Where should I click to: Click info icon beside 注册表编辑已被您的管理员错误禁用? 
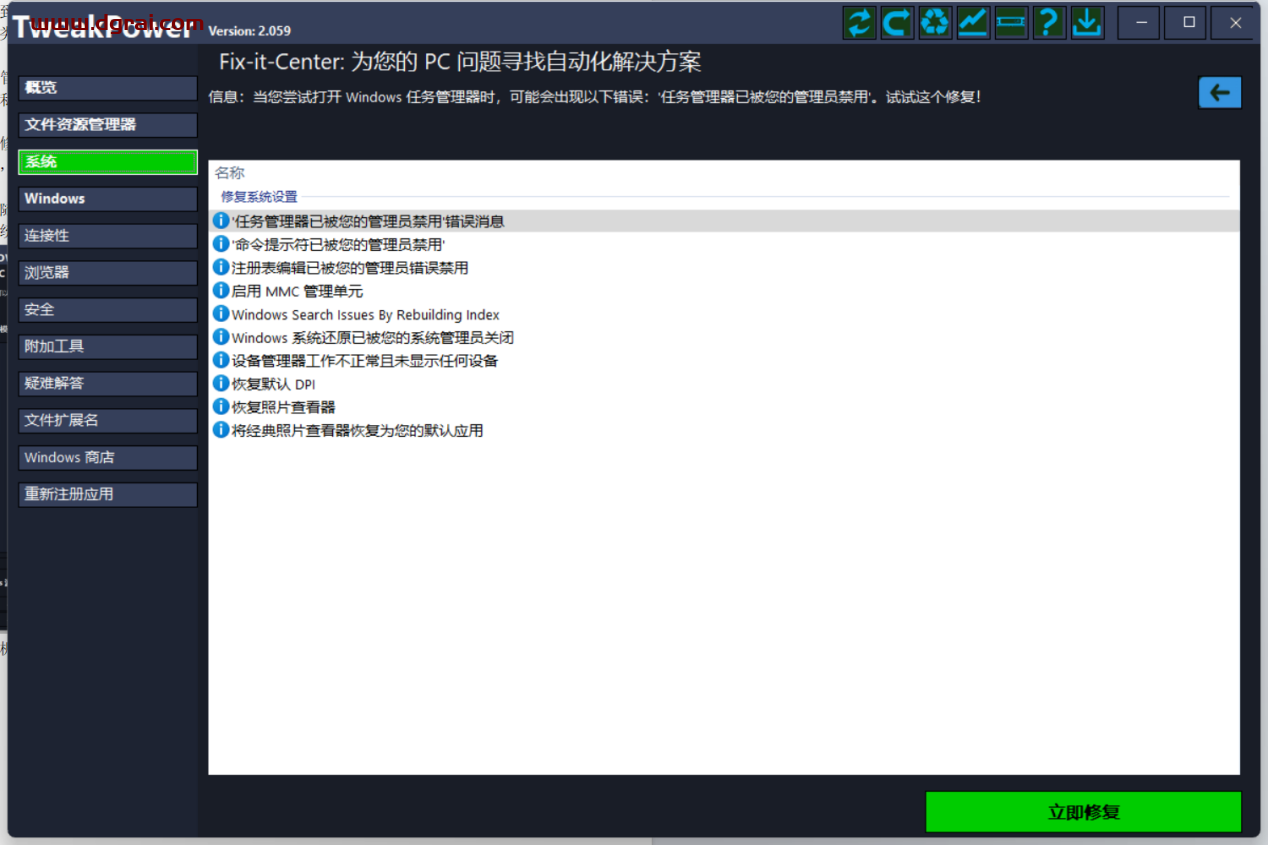221,267
